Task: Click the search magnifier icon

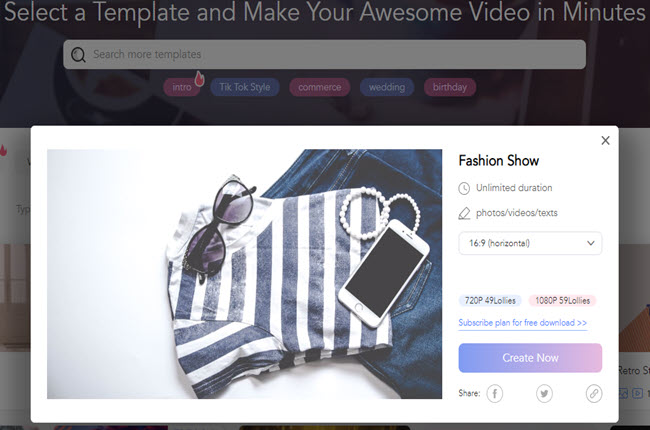Action: coord(78,54)
